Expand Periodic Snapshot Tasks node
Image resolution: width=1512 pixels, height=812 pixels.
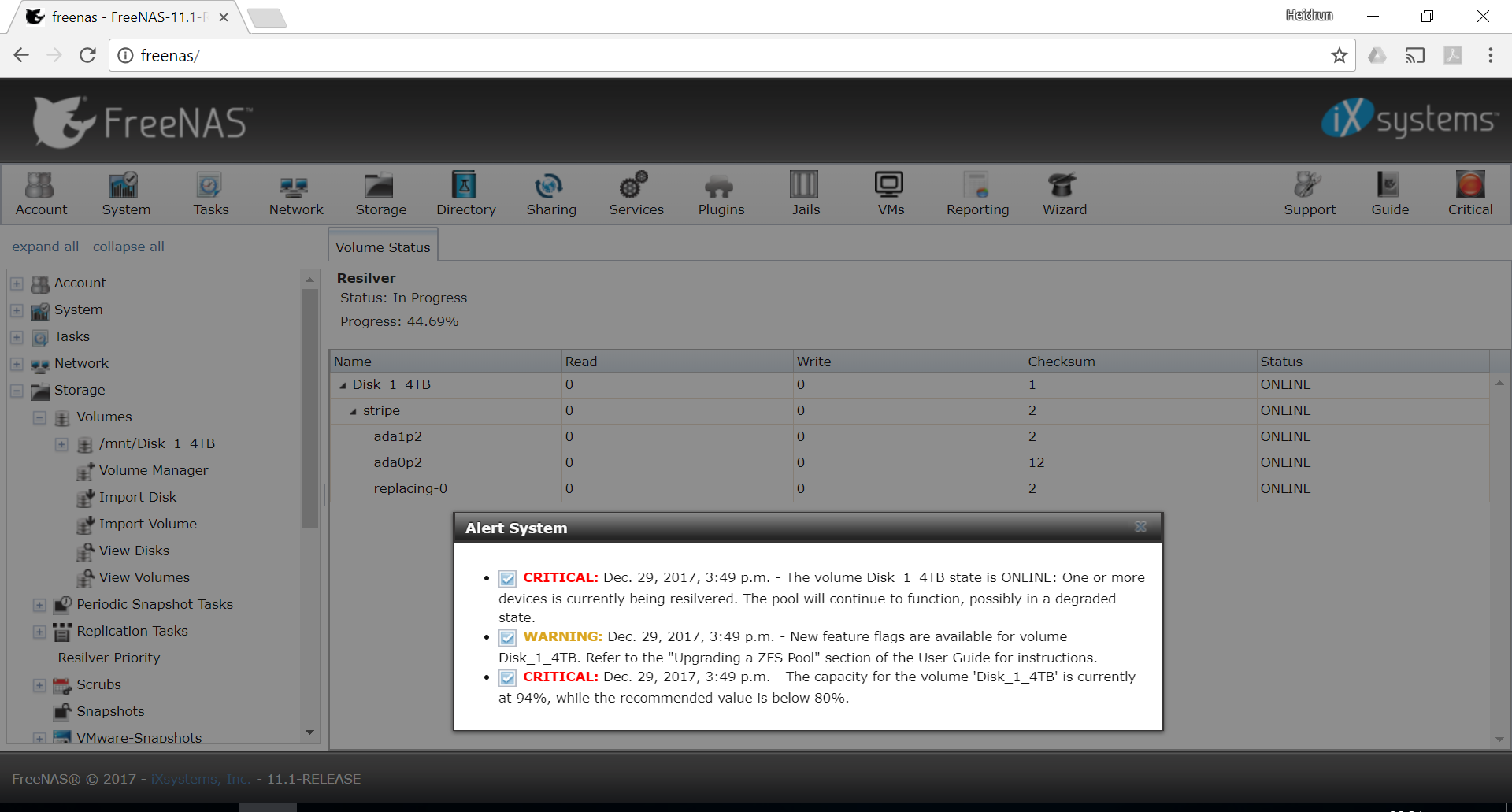39,605
